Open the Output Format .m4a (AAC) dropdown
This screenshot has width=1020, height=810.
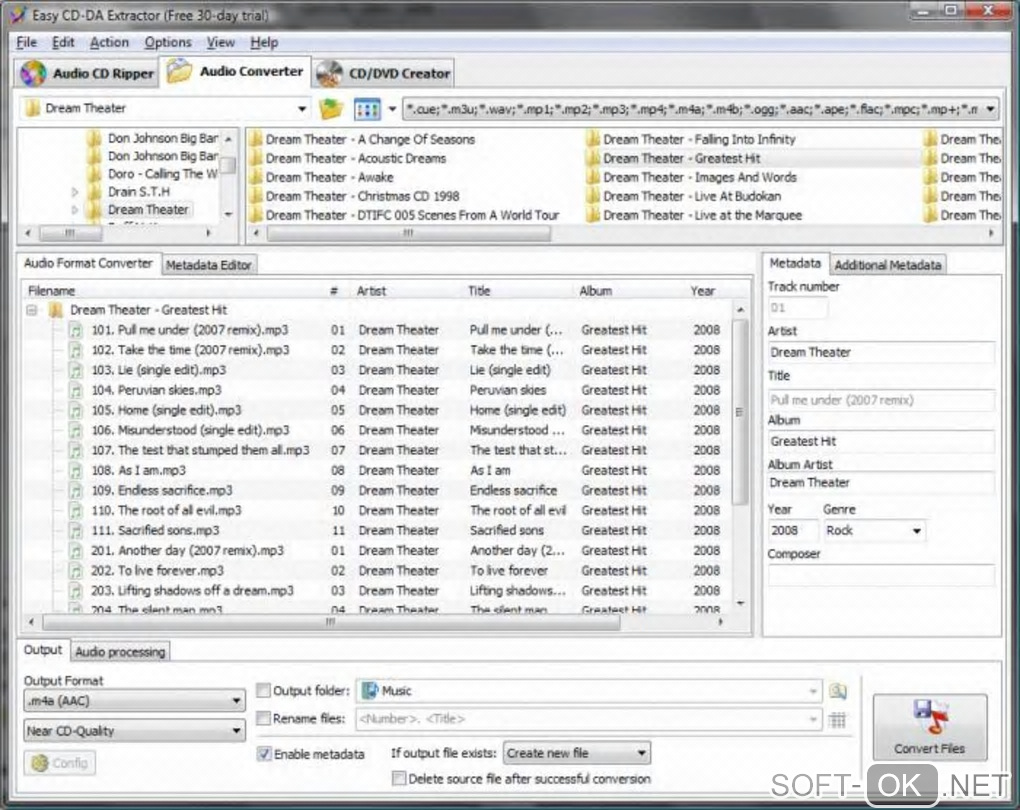coord(134,701)
